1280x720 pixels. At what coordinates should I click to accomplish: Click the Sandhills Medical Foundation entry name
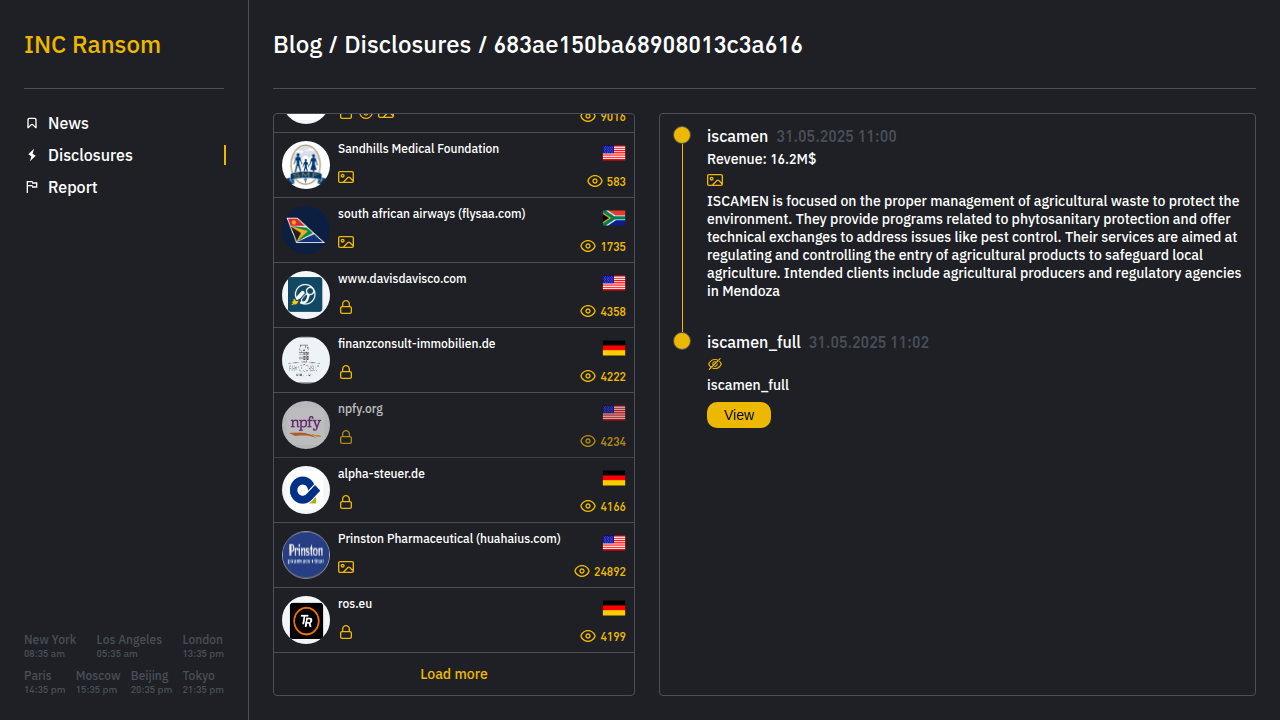(x=418, y=149)
